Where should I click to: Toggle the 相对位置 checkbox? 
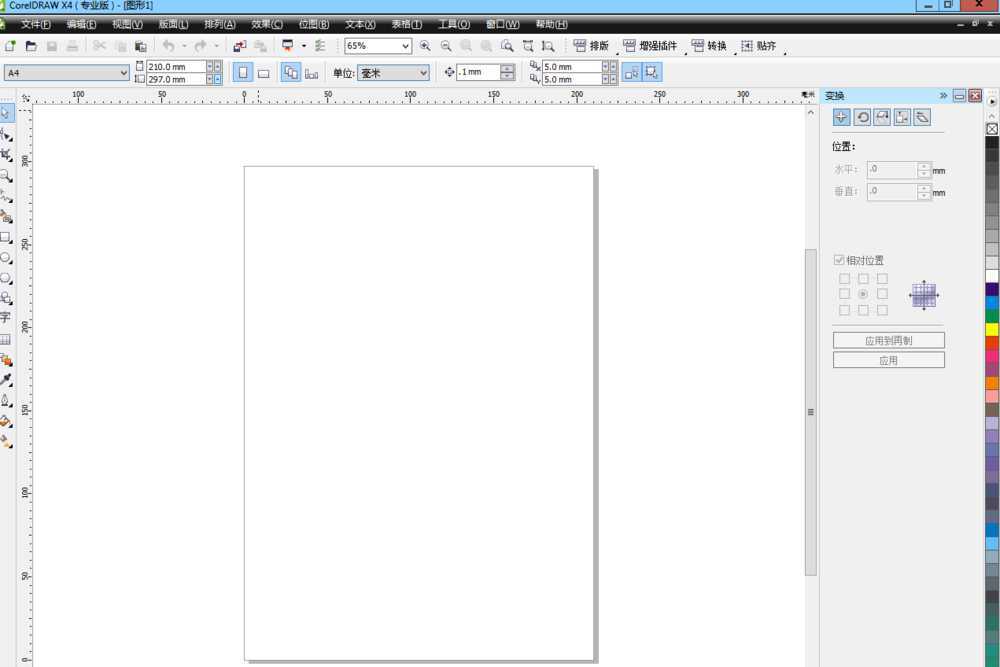(839, 260)
